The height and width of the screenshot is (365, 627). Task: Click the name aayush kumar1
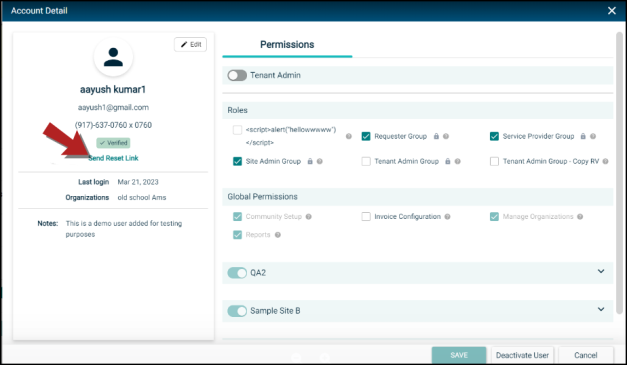(113, 90)
